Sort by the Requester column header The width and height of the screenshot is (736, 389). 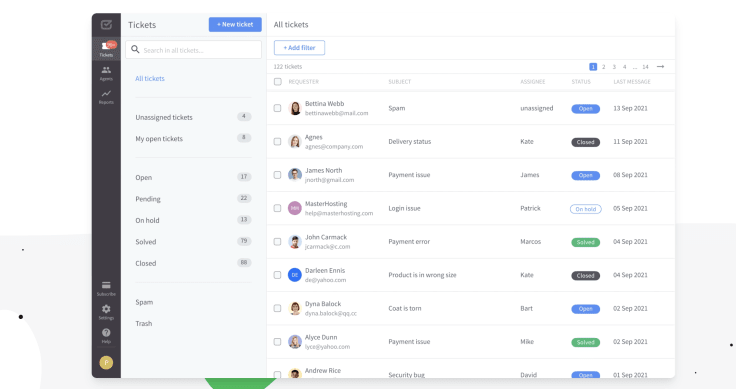304,82
